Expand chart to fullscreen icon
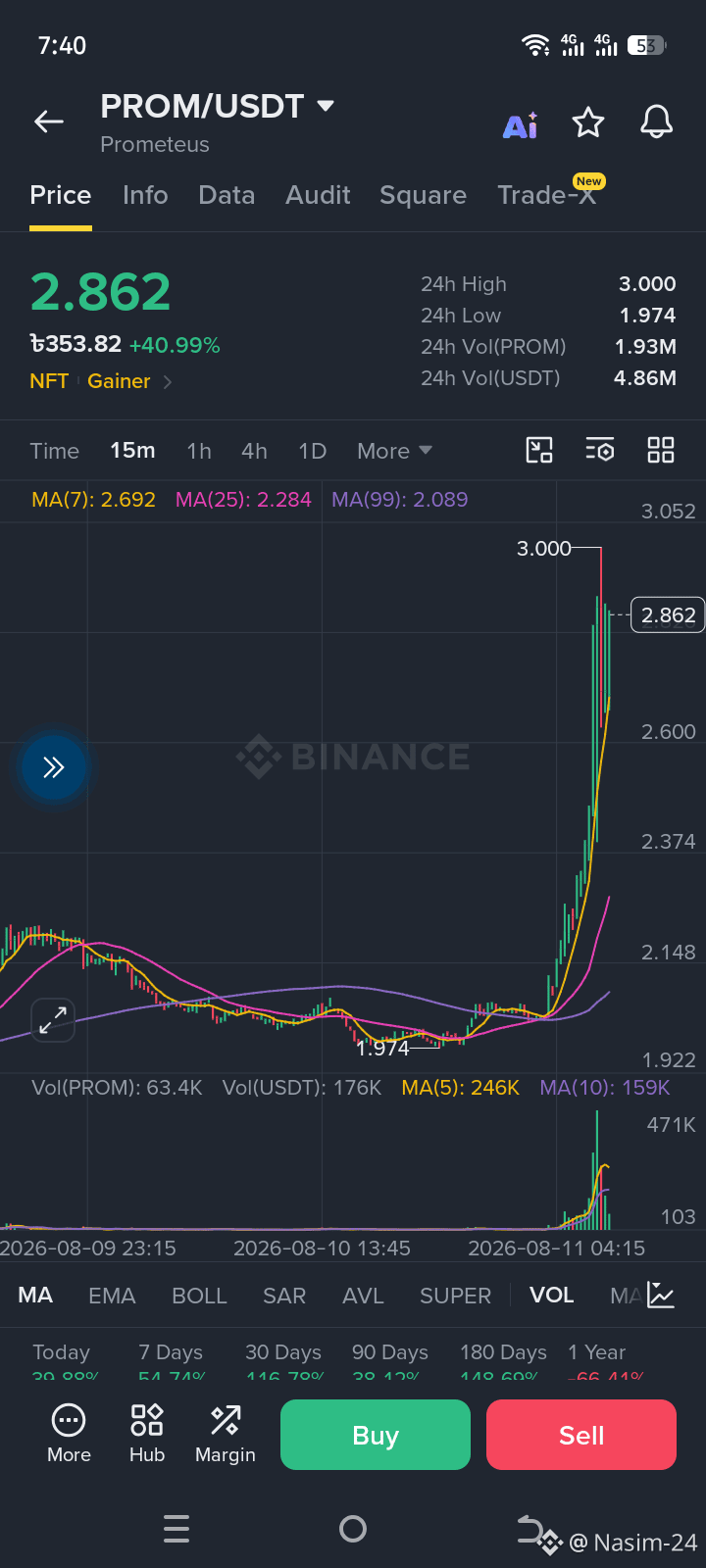Screen dimensions: 706x1568 pyautogui.click(x=53, y=1020)
